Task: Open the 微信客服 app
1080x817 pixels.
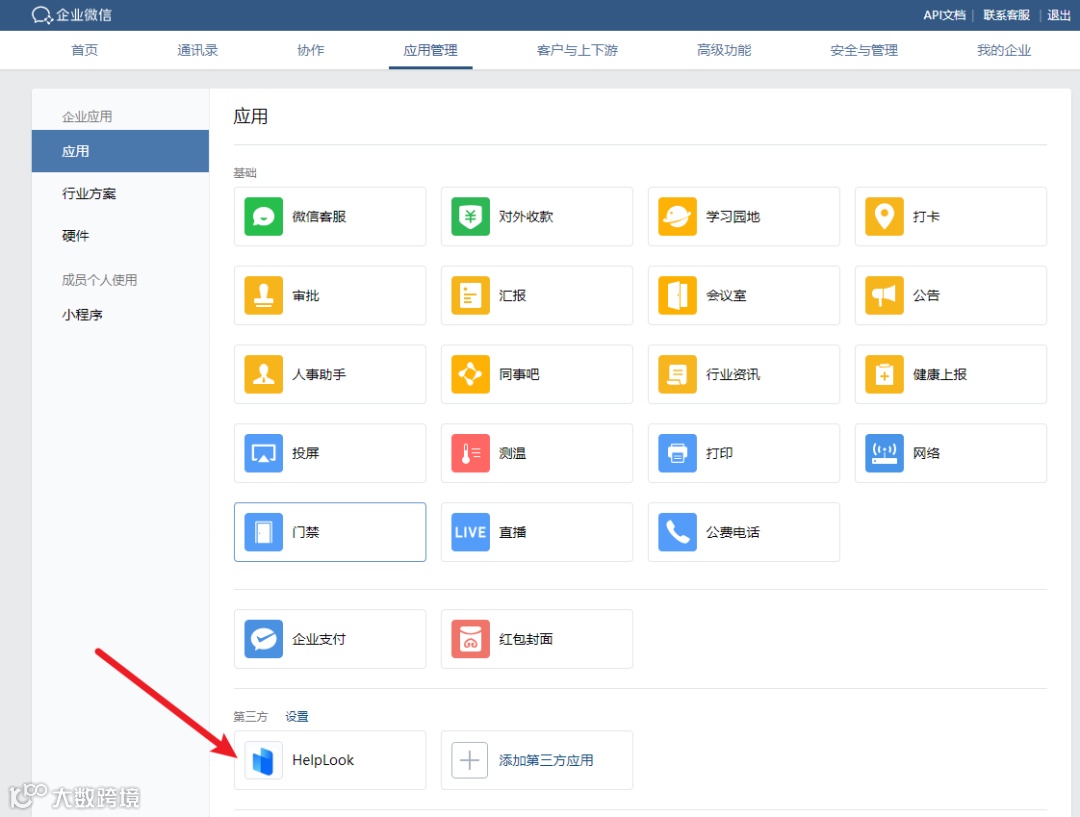Action: (x=330, y=216)
